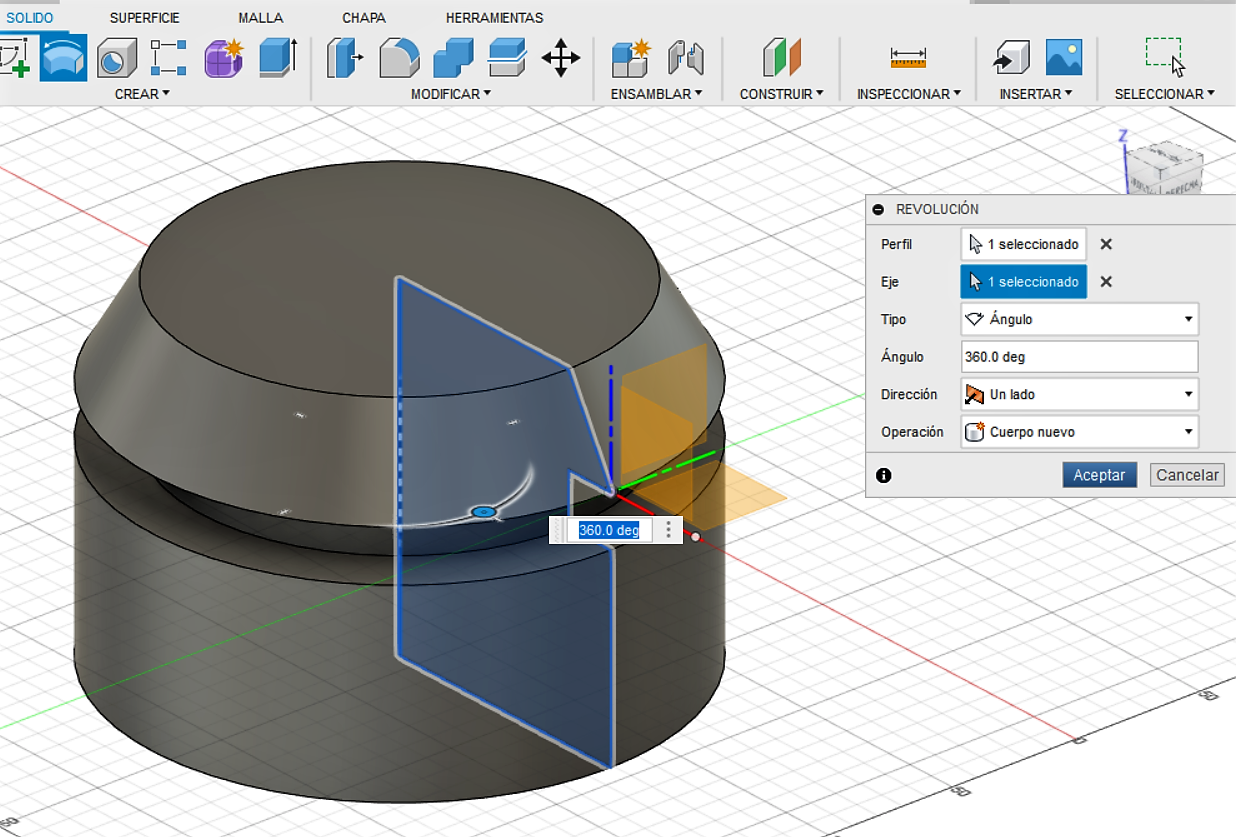Switch to the HERRAMIENTAS tab

tap(495, 18)
